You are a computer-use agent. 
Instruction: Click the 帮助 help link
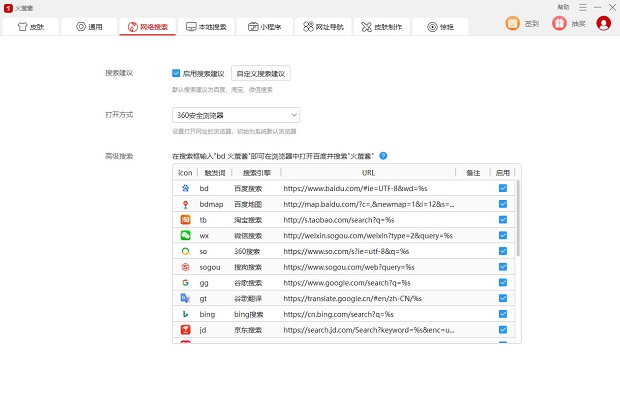point(563,7)
